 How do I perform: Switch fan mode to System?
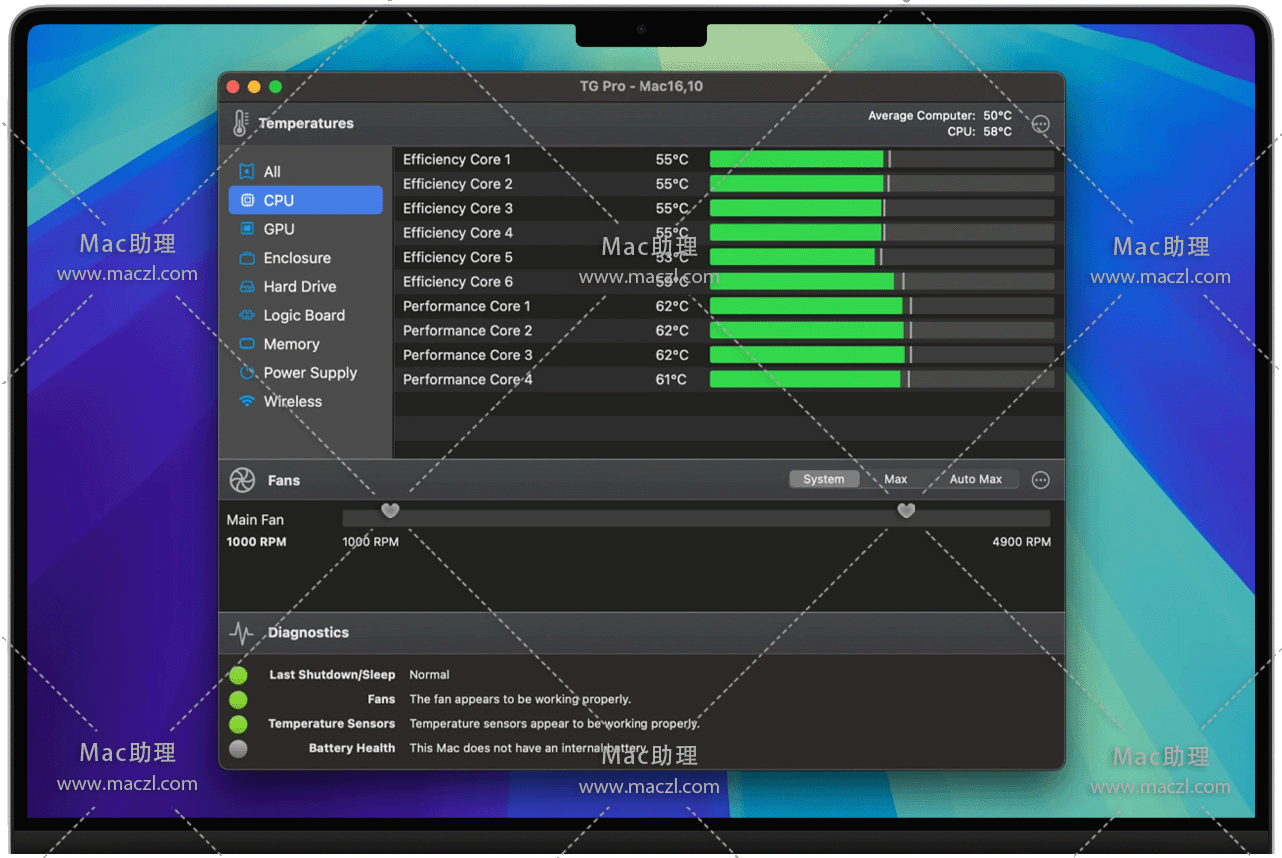tap(823, 479)
